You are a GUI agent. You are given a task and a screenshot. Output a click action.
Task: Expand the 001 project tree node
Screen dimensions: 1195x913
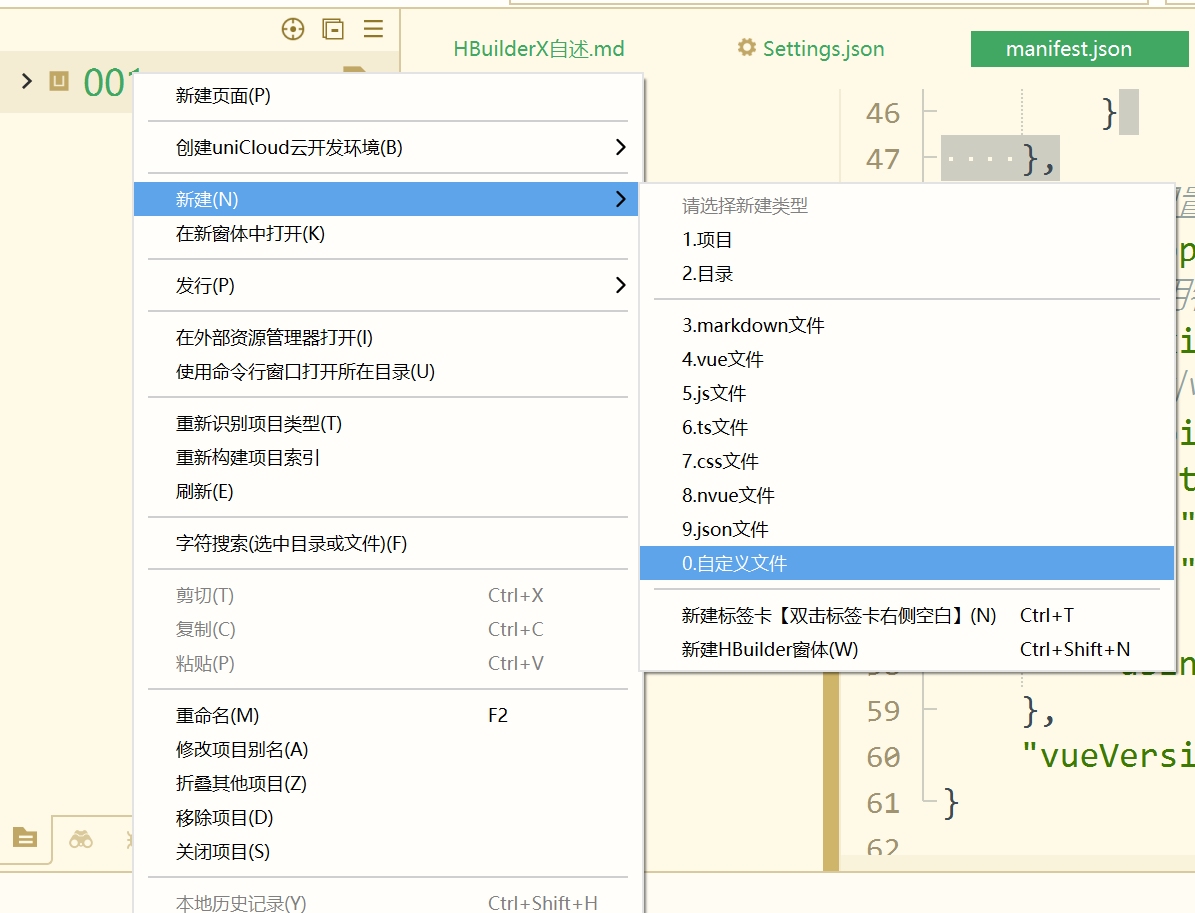pos(27,81)
